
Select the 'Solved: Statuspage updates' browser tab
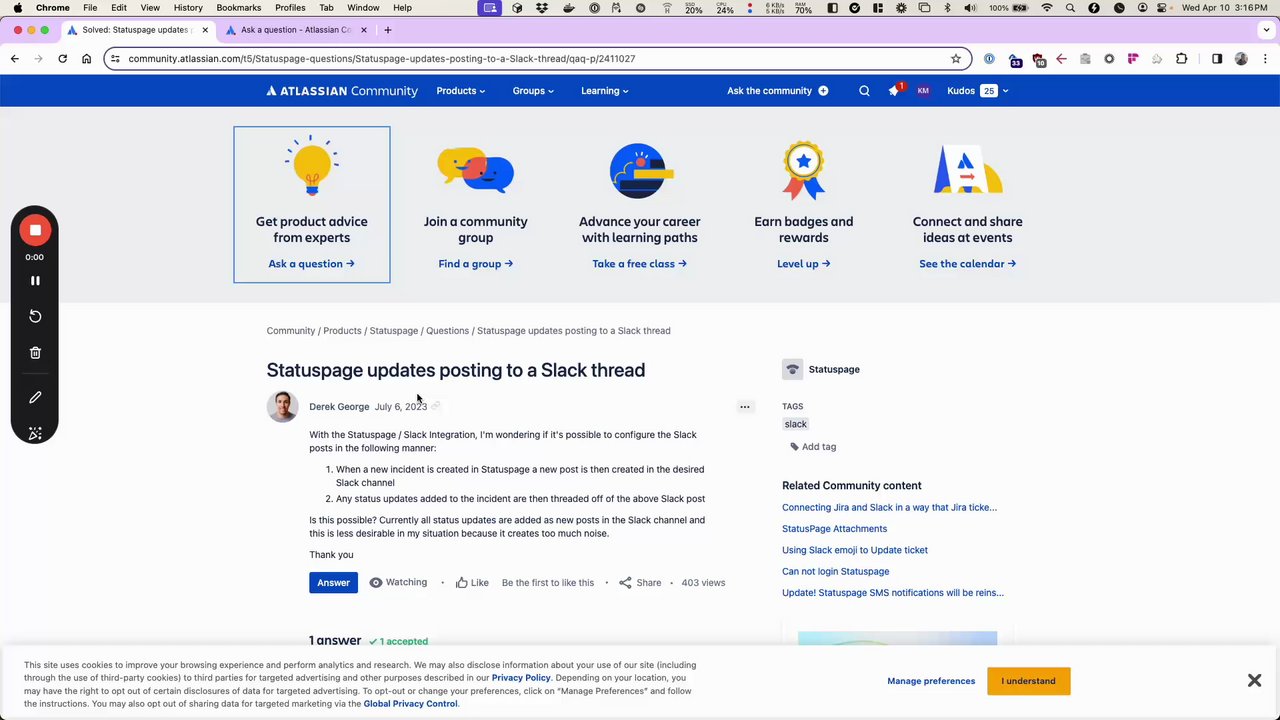coord(136,30)
